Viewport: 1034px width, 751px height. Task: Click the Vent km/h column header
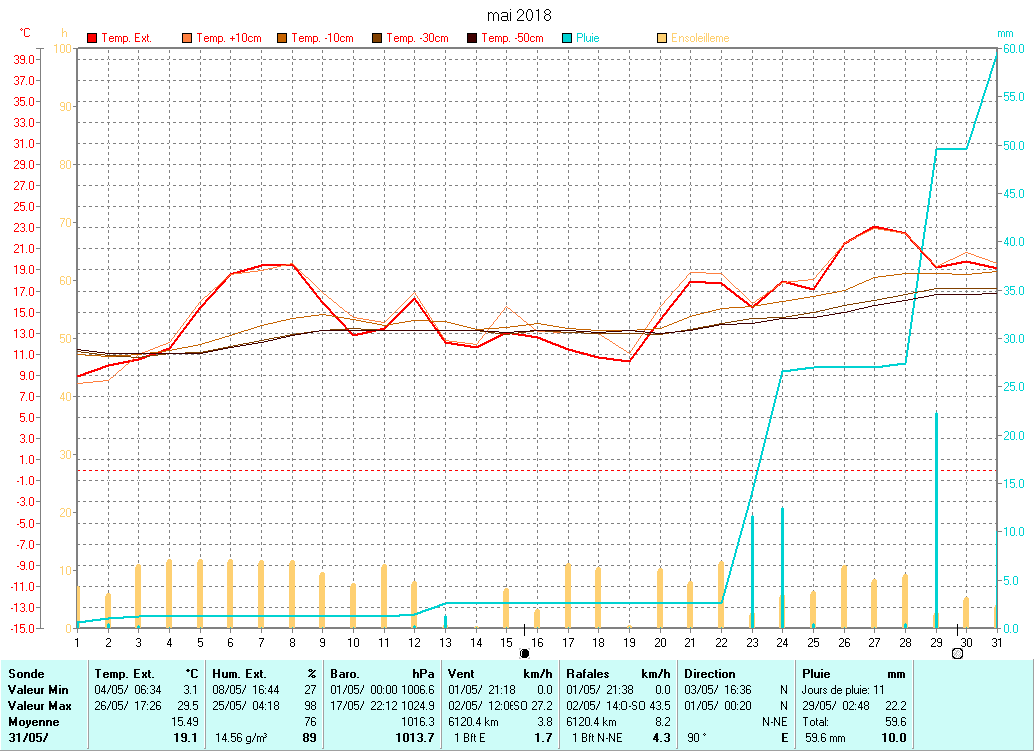501,674
